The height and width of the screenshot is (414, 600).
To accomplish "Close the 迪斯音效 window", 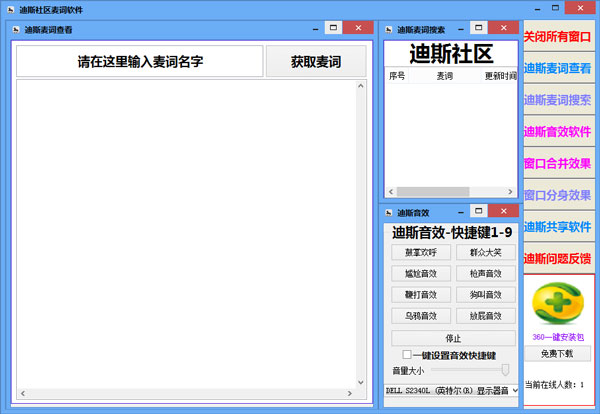I will 504,211.
